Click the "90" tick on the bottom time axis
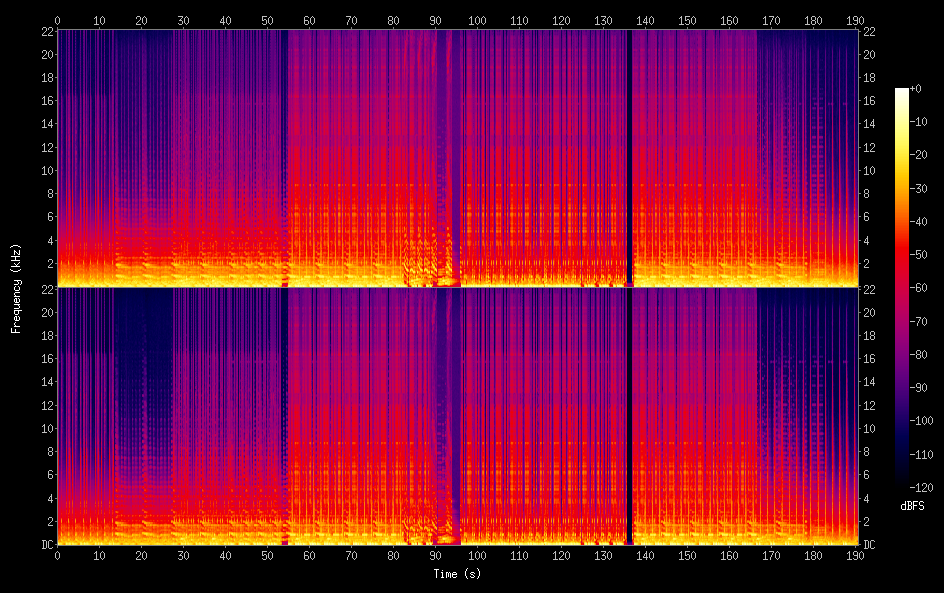The height and width of the screenshot is (593, 944). 435,555
